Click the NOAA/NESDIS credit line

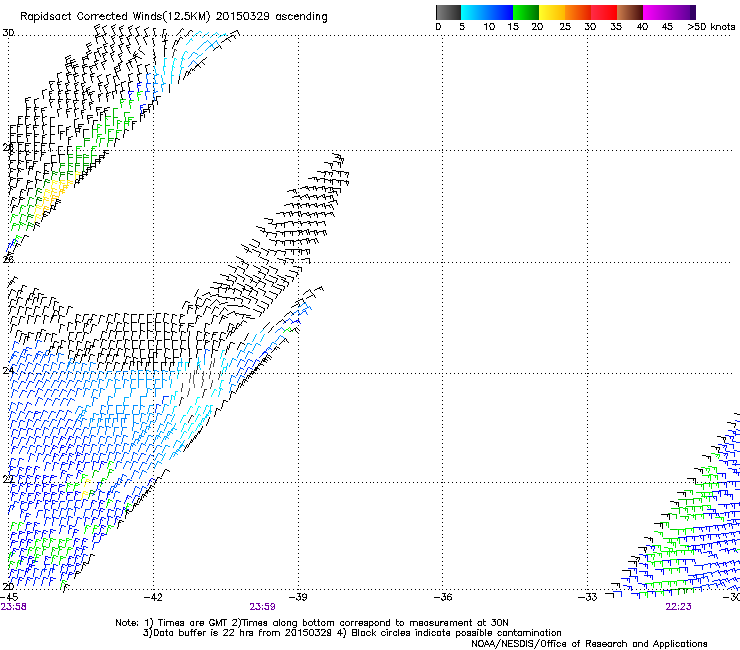click(x=589, y=644)
